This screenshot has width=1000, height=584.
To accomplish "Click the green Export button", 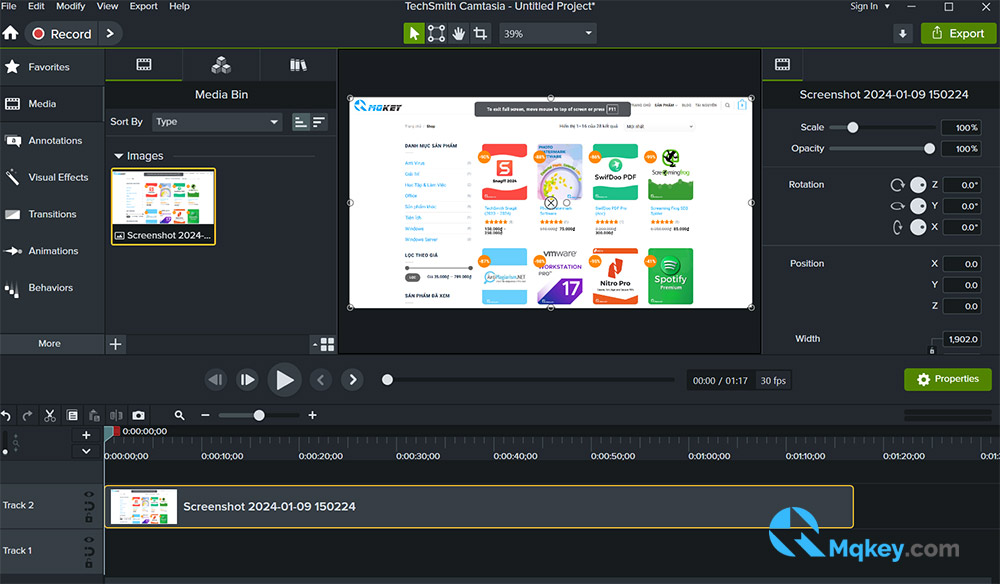I will [958, 33].
